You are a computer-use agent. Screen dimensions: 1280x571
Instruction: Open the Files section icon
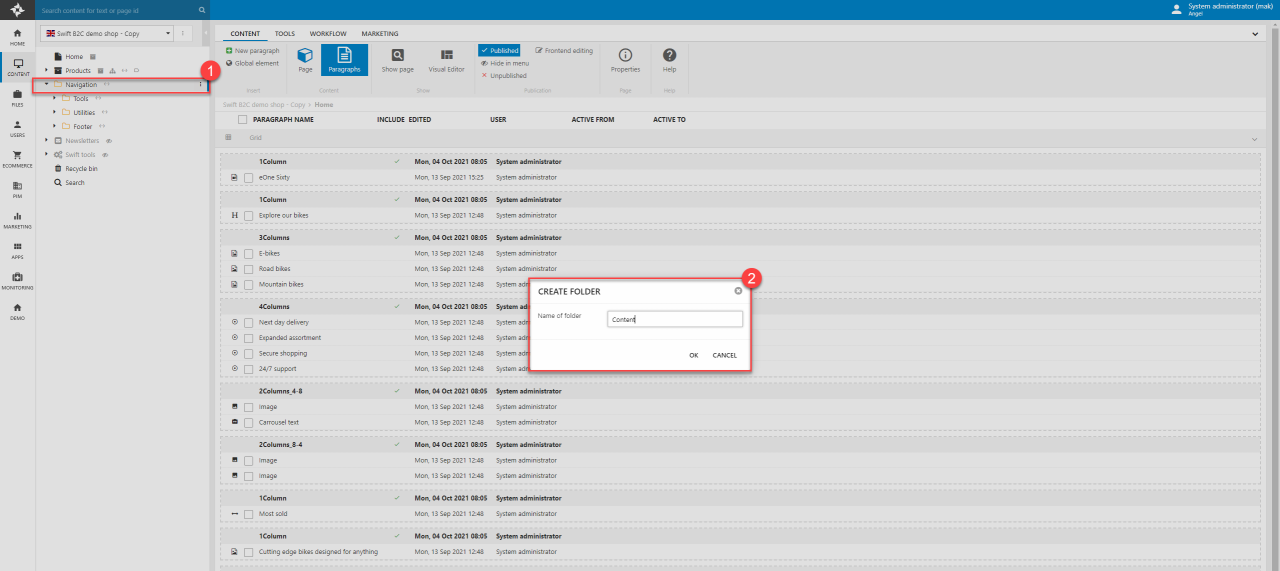[x=17, y=97]
